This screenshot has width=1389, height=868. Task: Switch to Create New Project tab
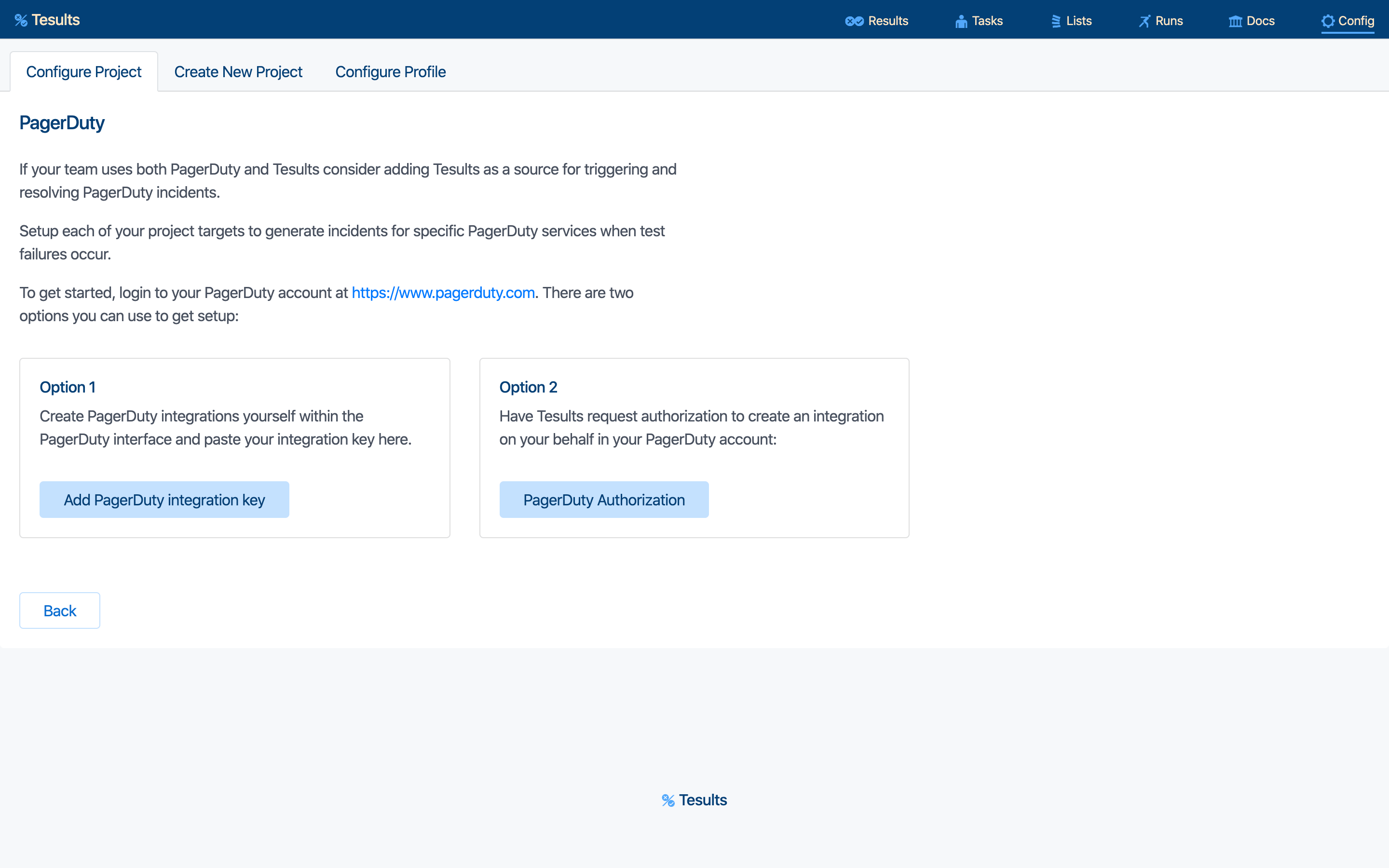pyautogui.click(x=238, y=72)
